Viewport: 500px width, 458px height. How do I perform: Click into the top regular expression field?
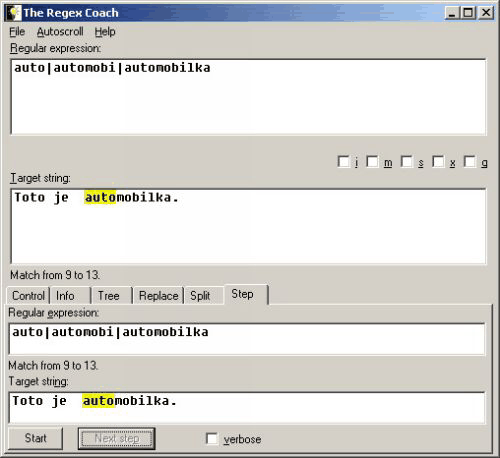(248, 97)
